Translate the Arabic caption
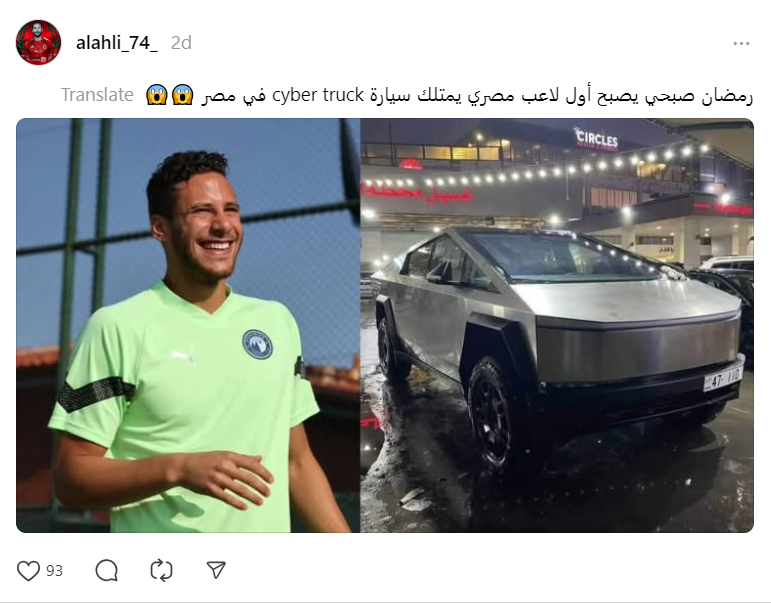Viewport: 771px width, 604px height. coord(97,94)
